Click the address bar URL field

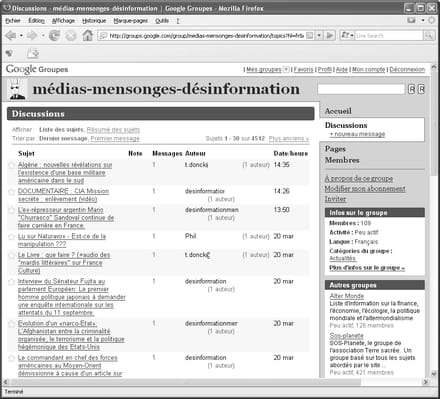pos(206,35)
